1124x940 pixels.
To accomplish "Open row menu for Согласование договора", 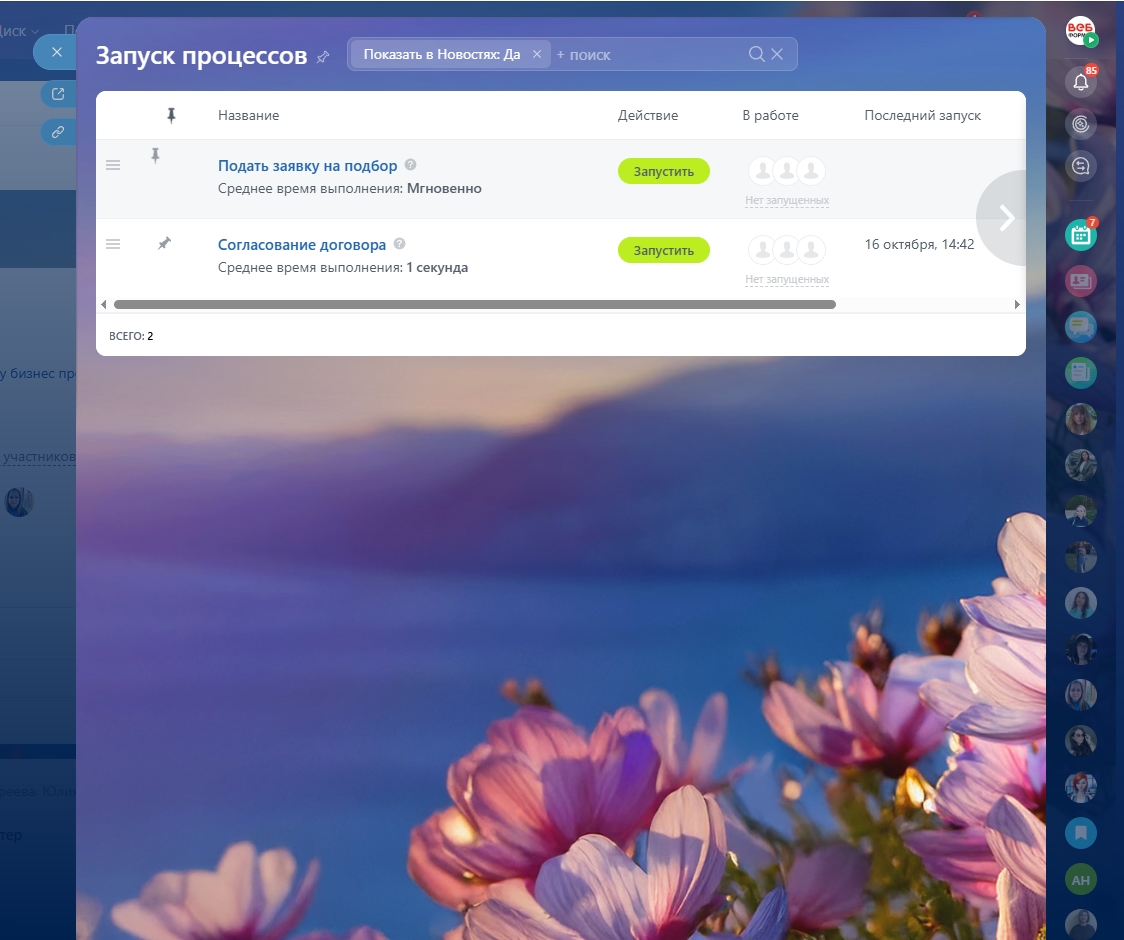I will (x=113, y=244).
